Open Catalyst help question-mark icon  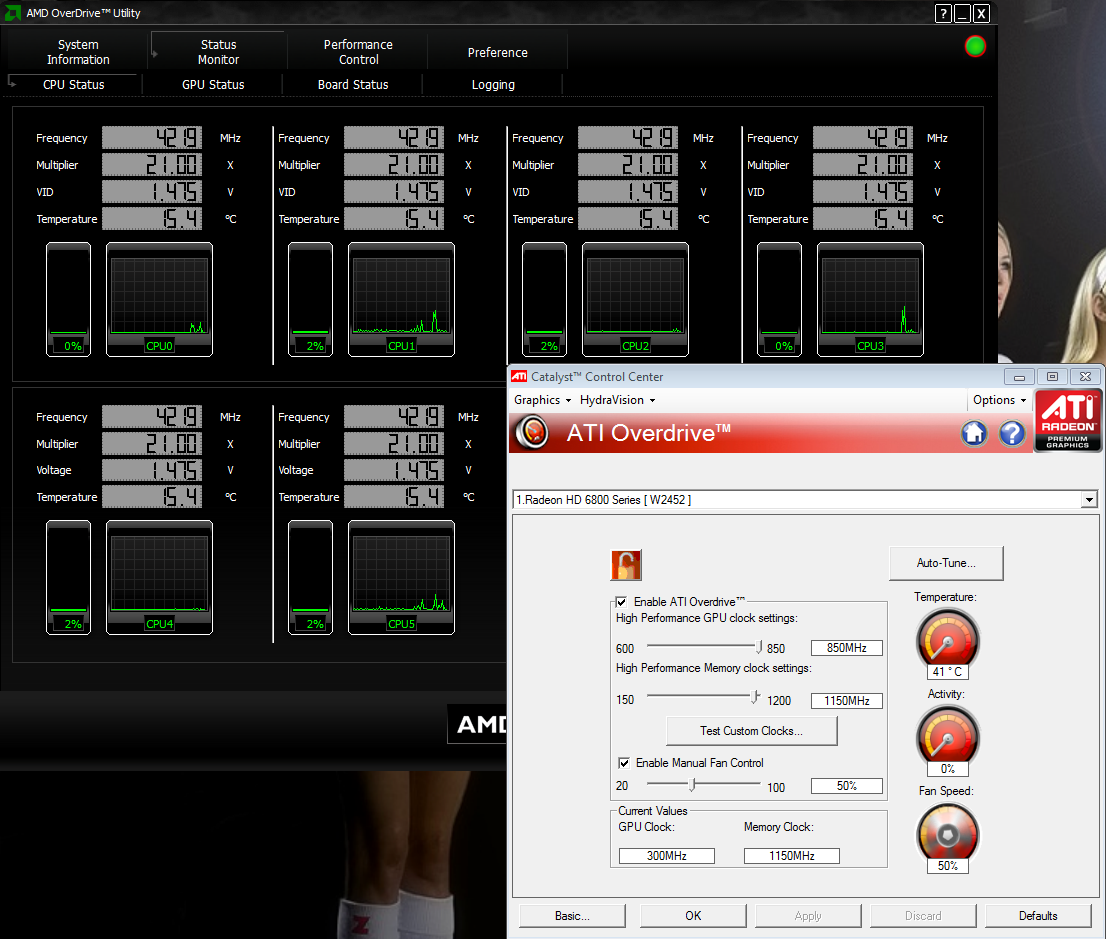1012,433
